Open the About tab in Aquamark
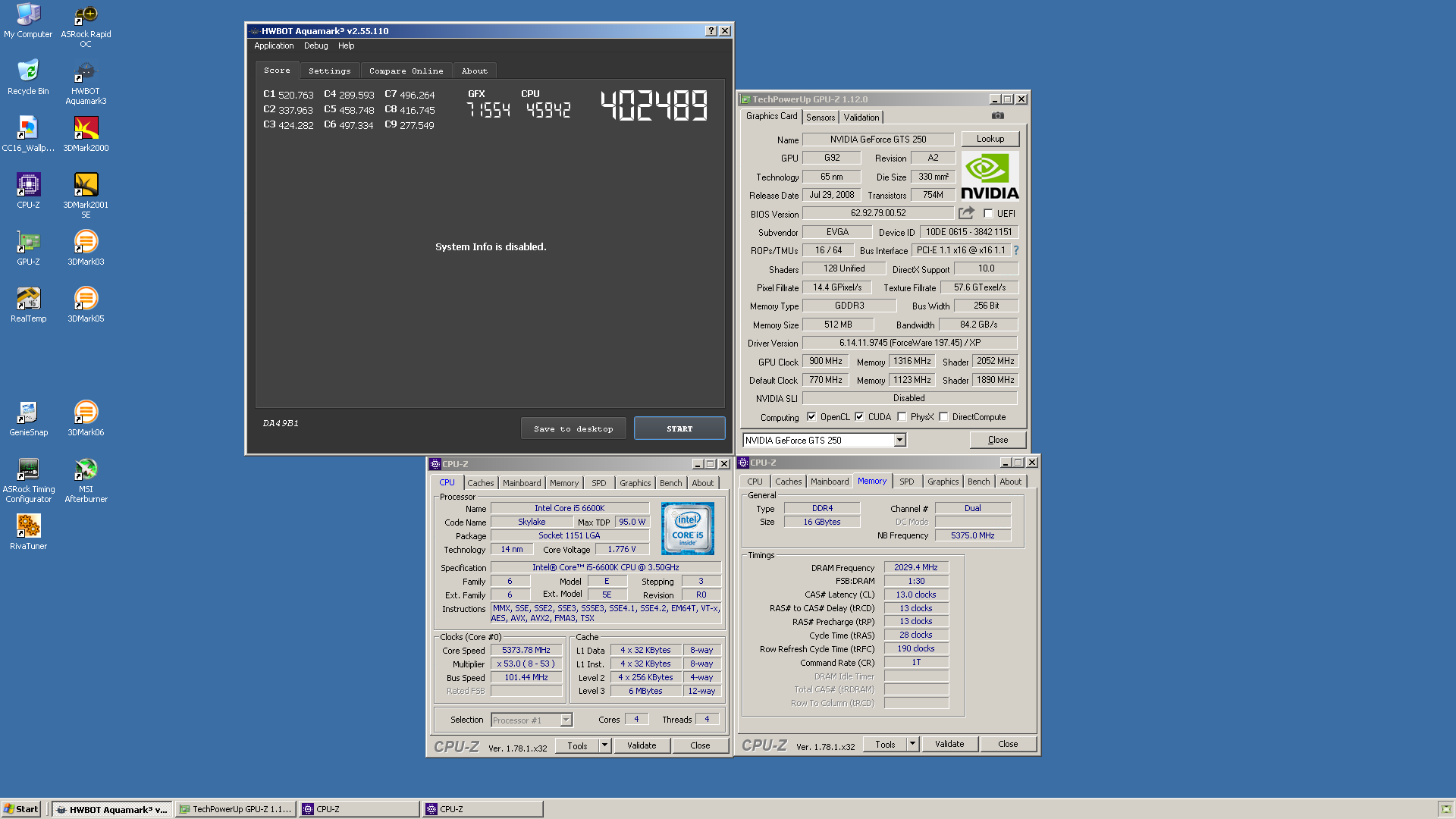Image resolution: width=1456 pixels, height=819 pixels. coord(475,71)
